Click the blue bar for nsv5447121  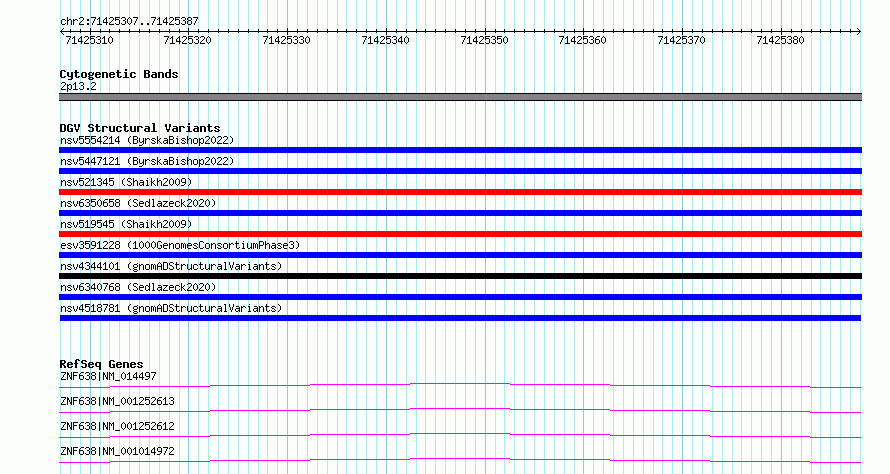460,171
